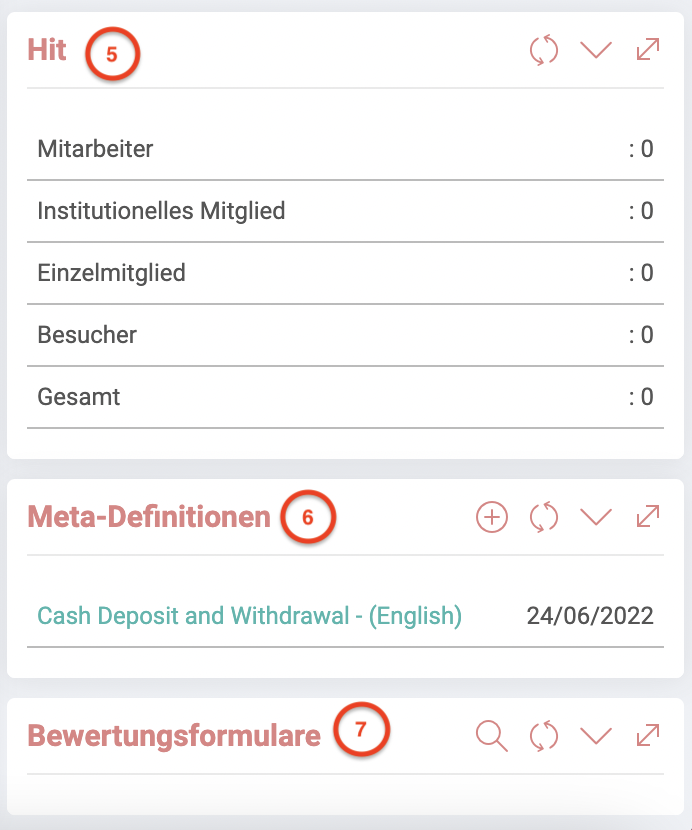Expand Hit panel to full size
Viewport: 692px width, 830px height.
648,49
